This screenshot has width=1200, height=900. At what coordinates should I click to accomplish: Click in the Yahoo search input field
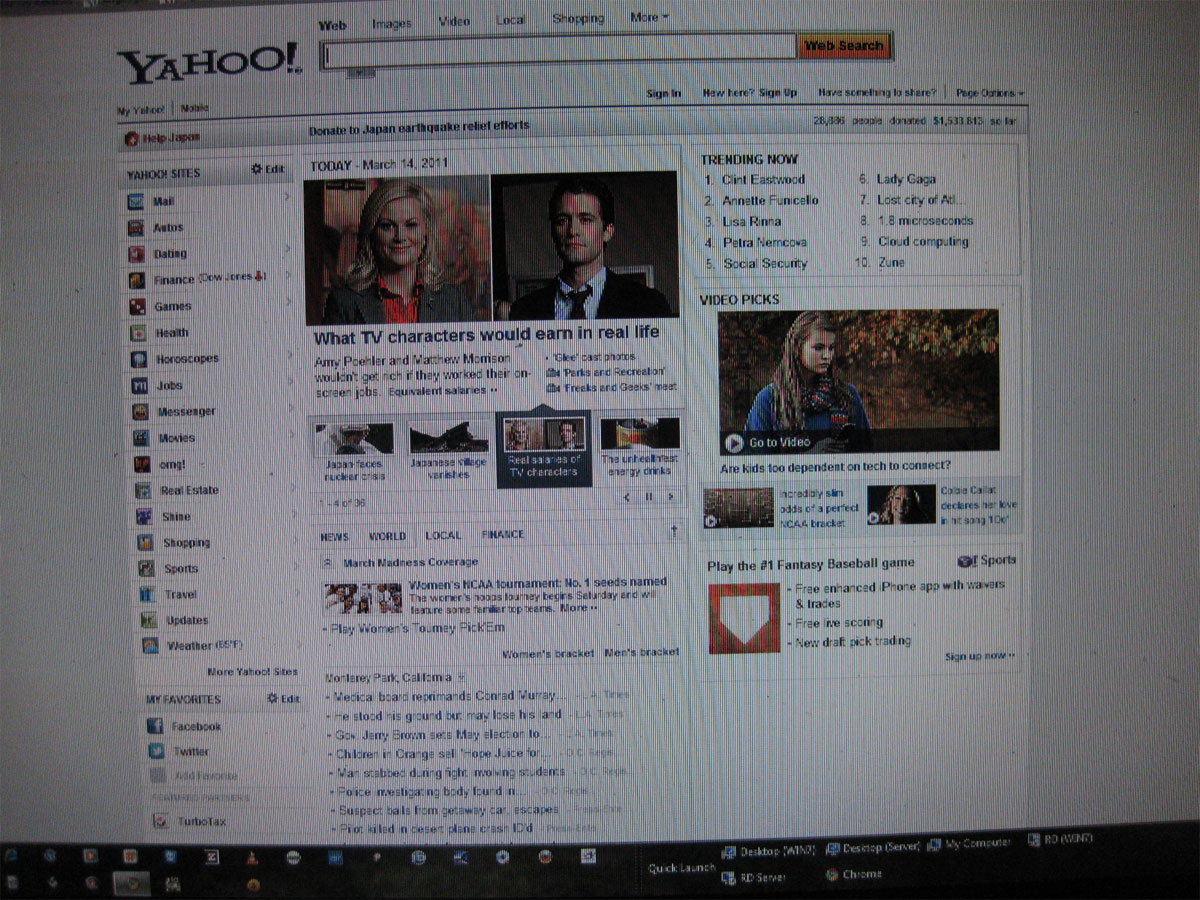pyautogui.click(x=558, y=53)
